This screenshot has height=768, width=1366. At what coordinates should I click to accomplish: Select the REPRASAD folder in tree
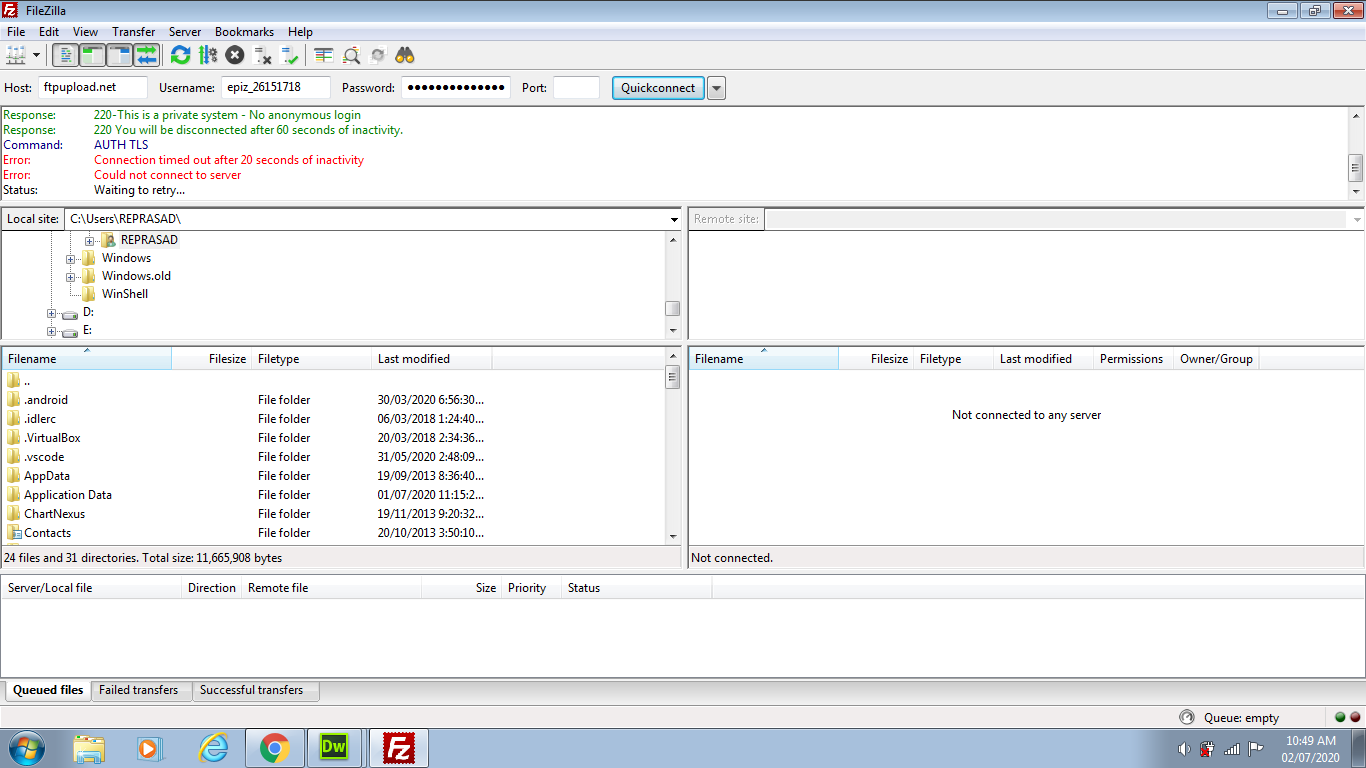[149, 240]
